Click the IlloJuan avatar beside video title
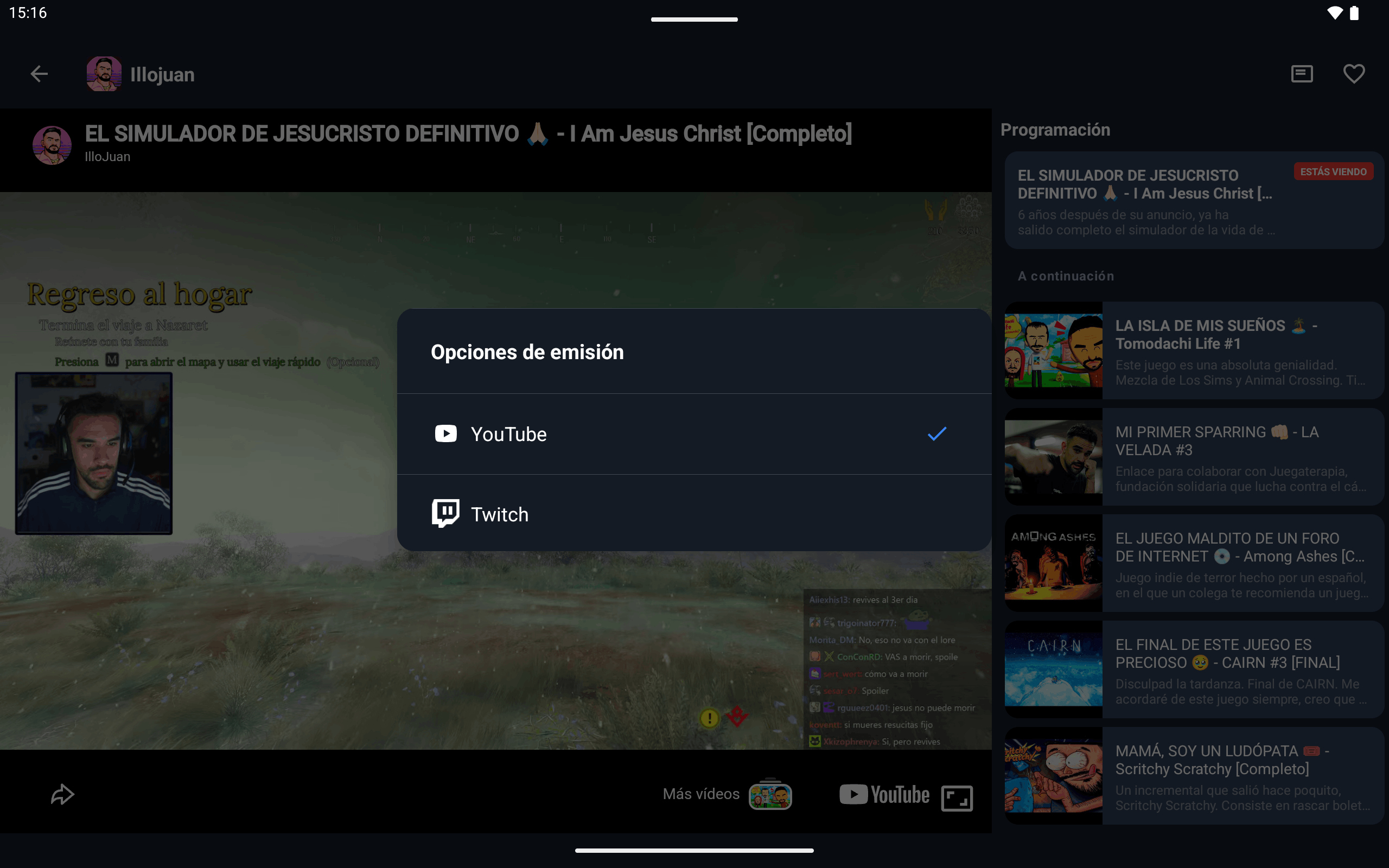This screenshot has height=868, width=1389. 52,146
